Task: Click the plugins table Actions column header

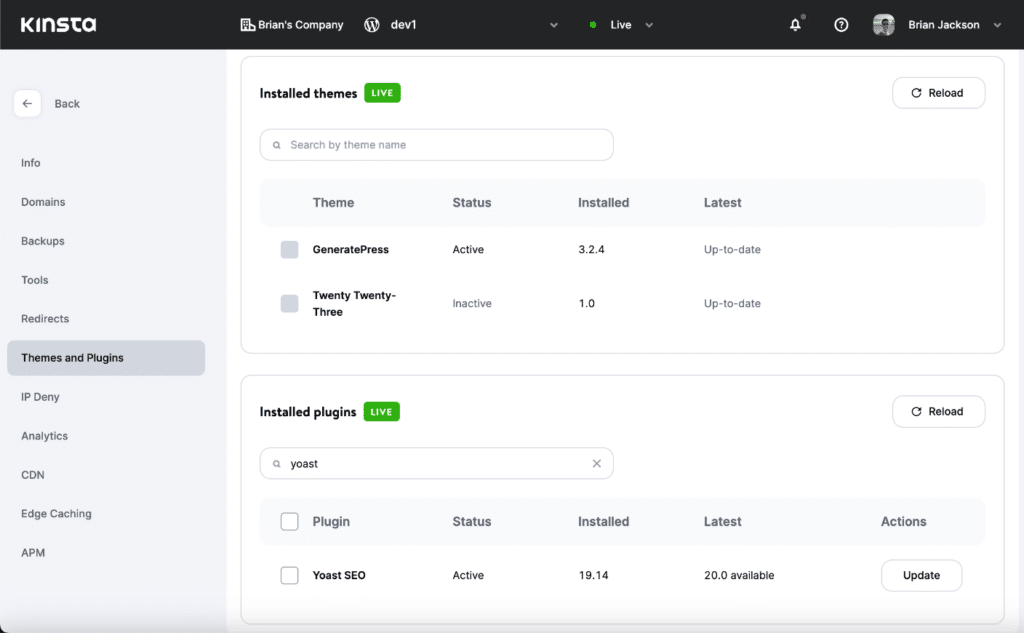Action: 903,521
